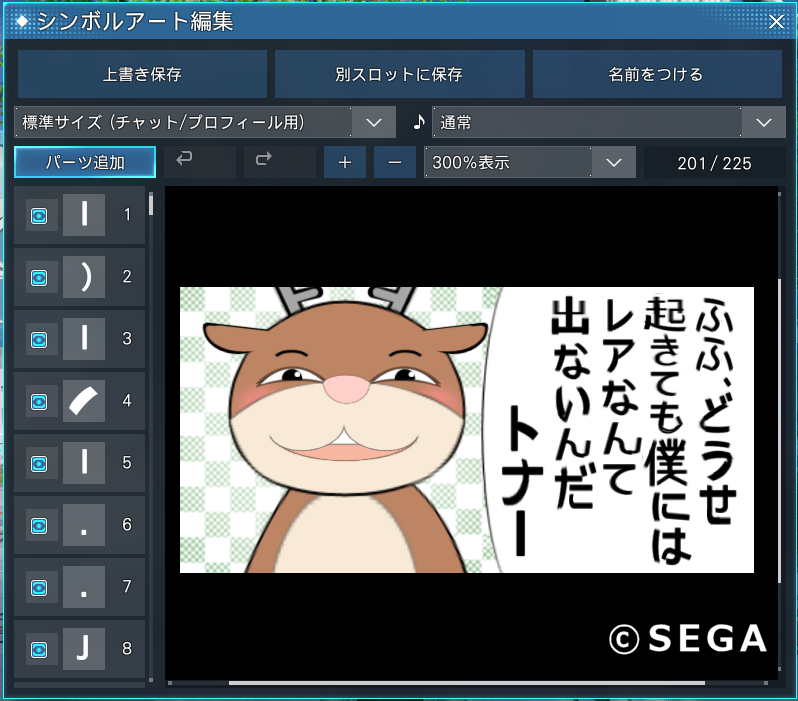Toggle visibility eye of layer 1
This screenshot has height=701, width=798.
tap(39, 216)
